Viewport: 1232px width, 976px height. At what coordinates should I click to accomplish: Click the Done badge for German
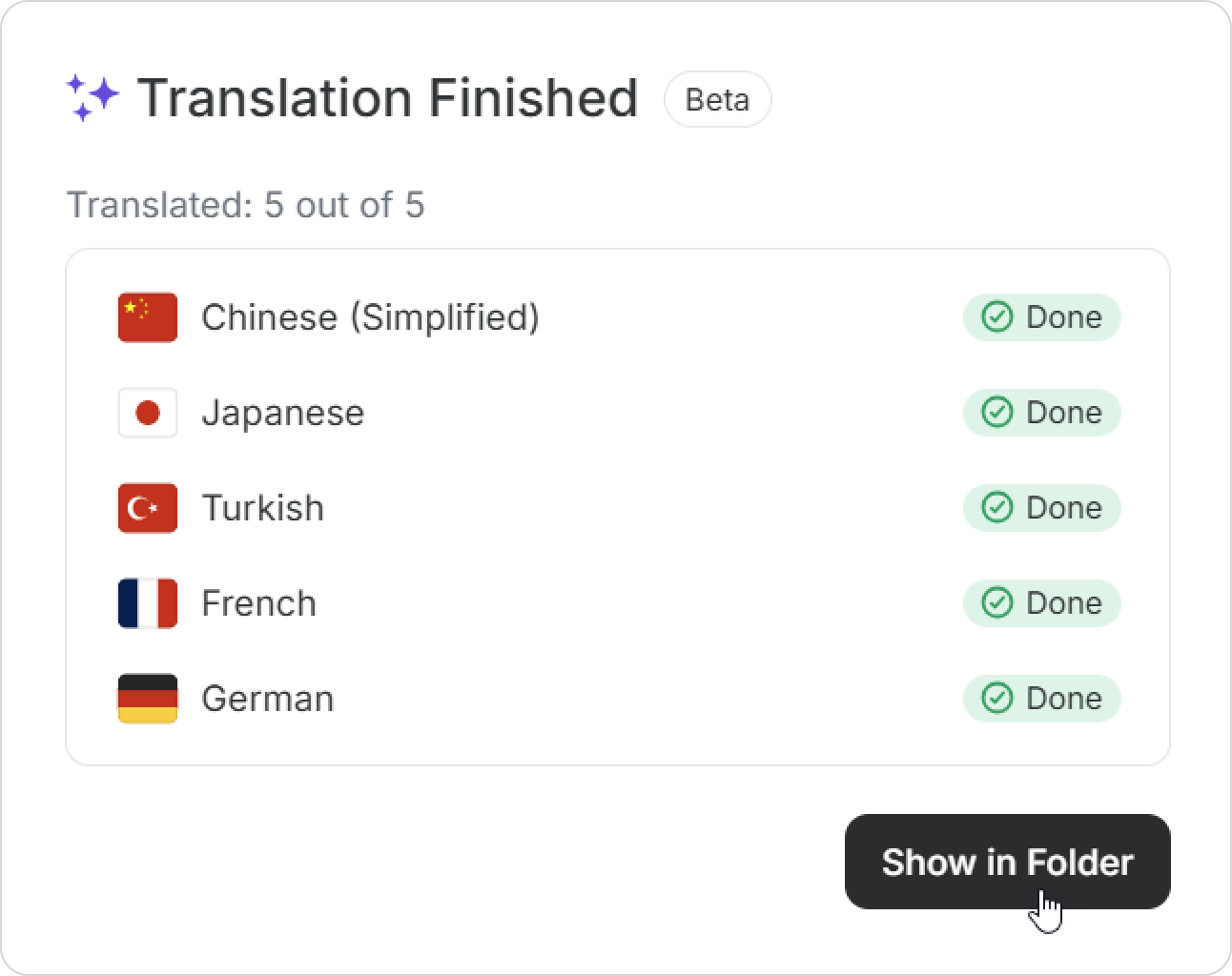(1041, 699)
